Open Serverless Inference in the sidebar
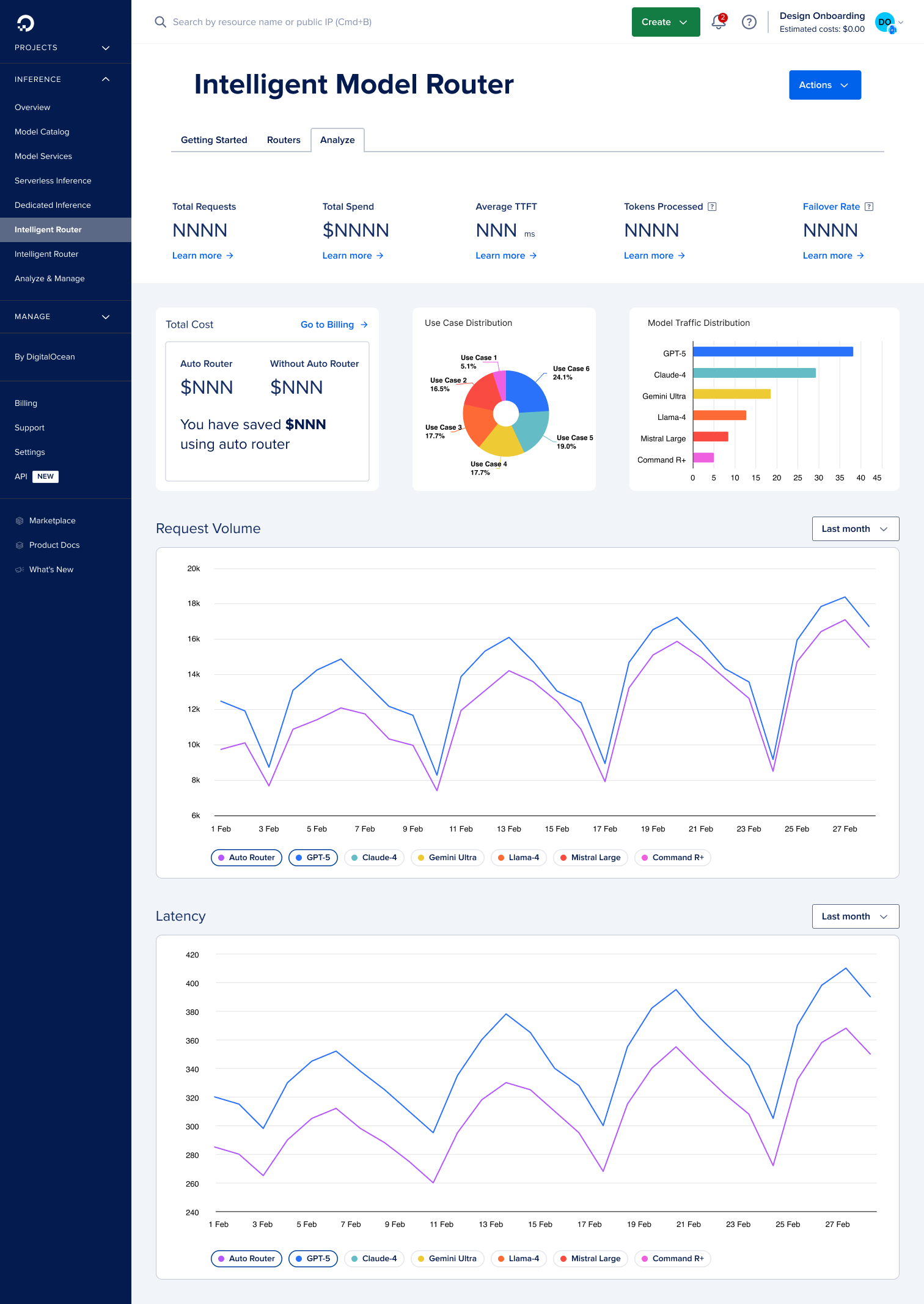 tap(65, 181)
